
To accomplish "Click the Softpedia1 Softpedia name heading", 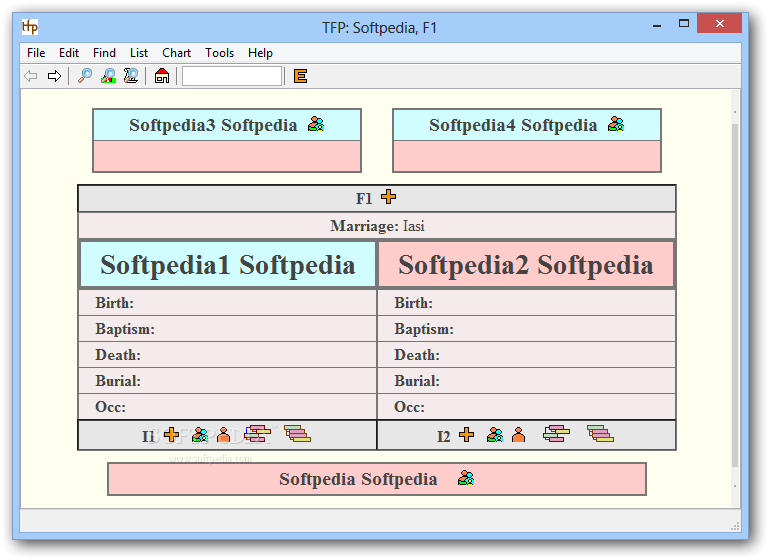I will (228, 265).
